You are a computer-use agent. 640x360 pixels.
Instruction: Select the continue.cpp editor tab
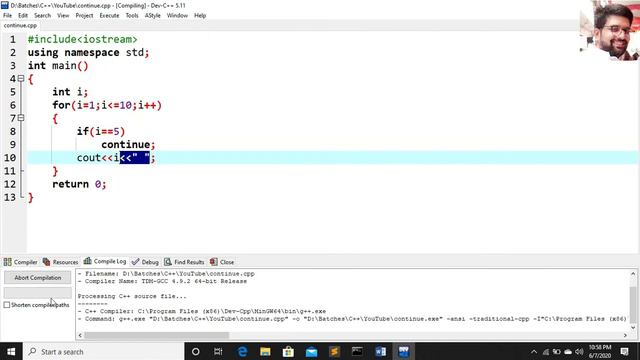(20, 25)
